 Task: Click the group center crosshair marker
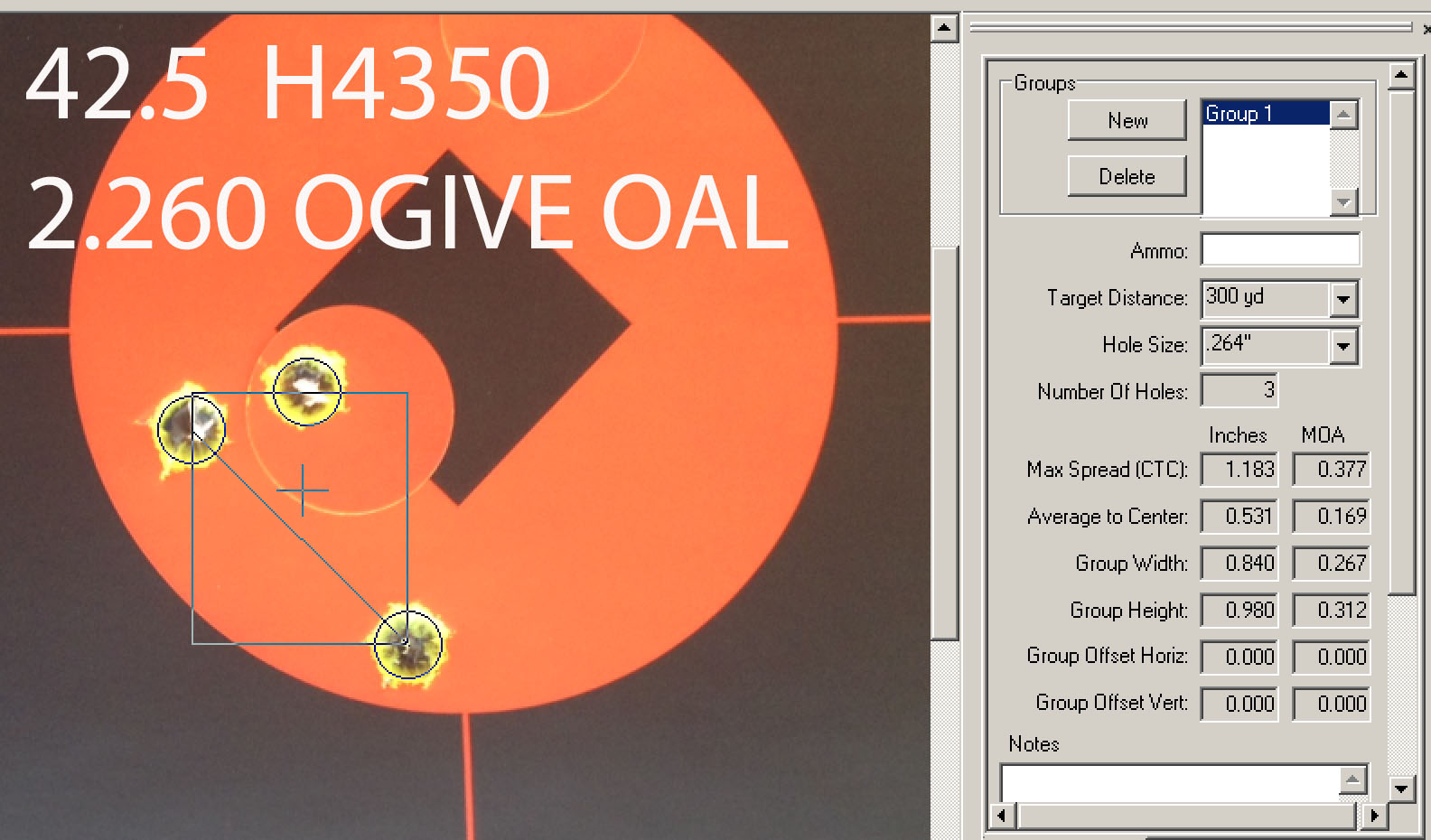(302, 490)
